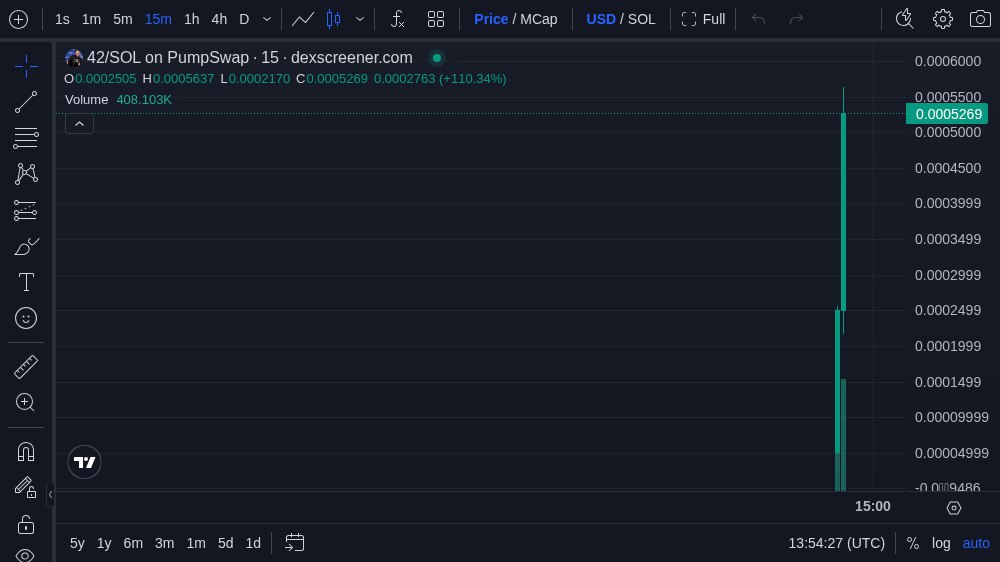Viewport: 1000px width, 562px height.
Task: Switch chart to MCap view
Action: coord(539,19)
